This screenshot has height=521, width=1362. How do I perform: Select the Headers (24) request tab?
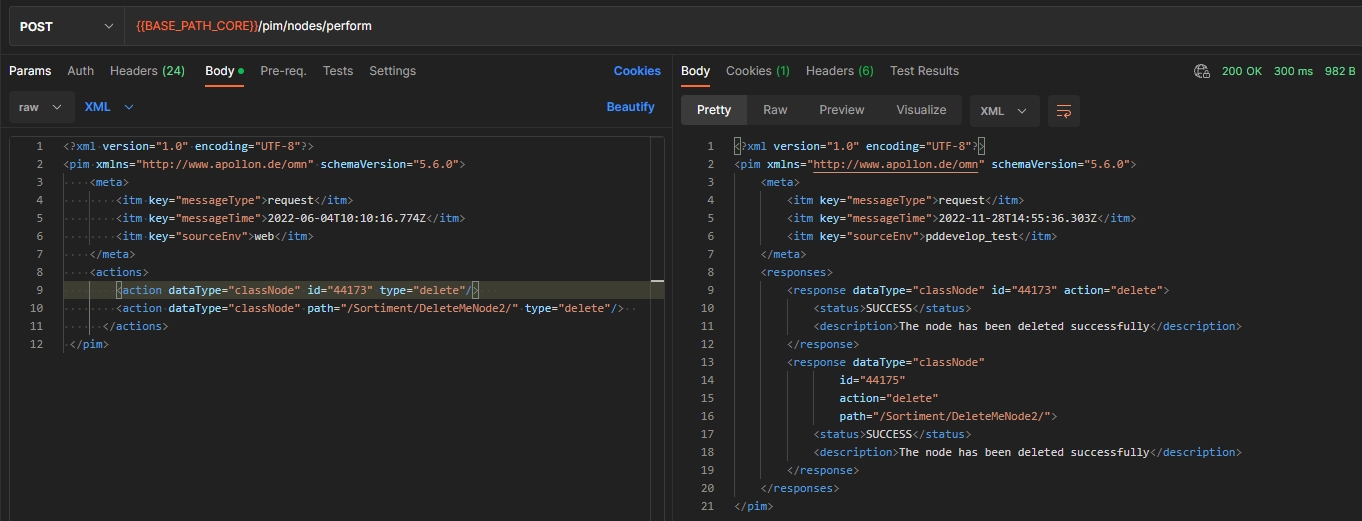click(x=147, y=71)
